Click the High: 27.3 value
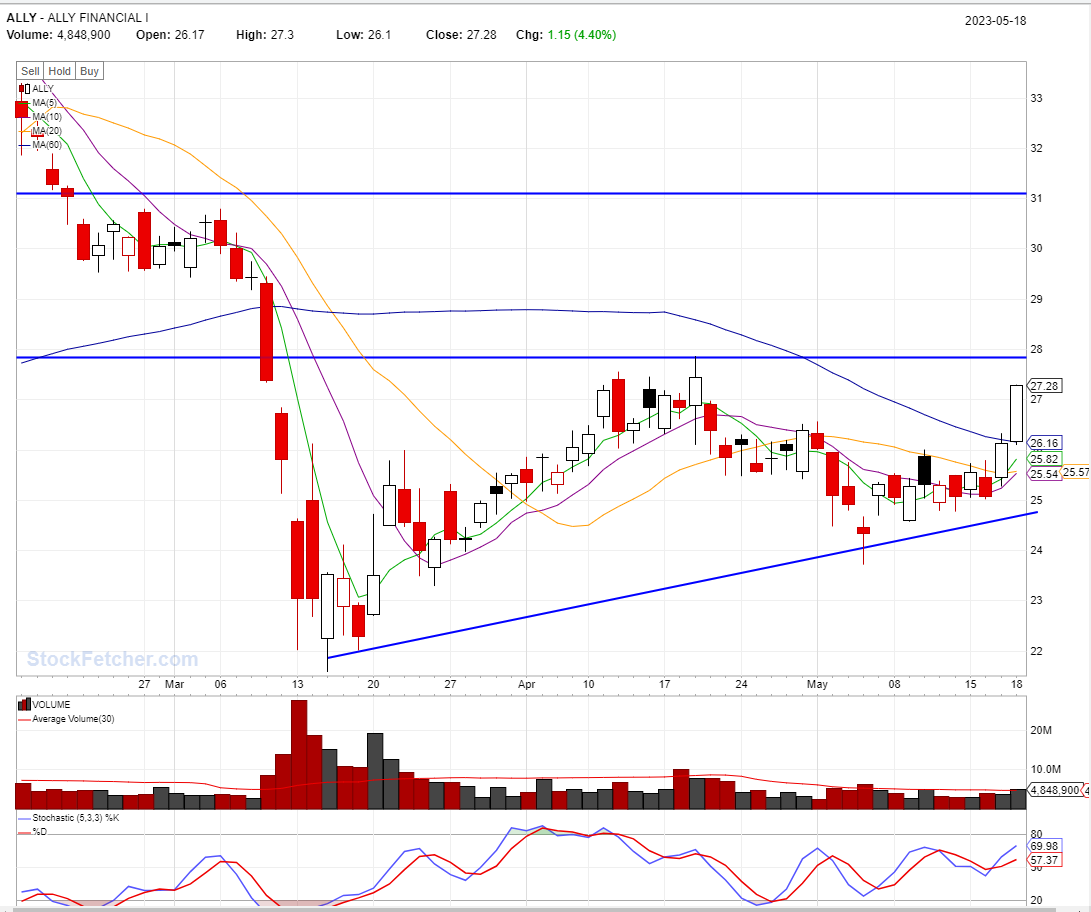The width and height of the screenshot is (1091, 912). tap(265, 35)
